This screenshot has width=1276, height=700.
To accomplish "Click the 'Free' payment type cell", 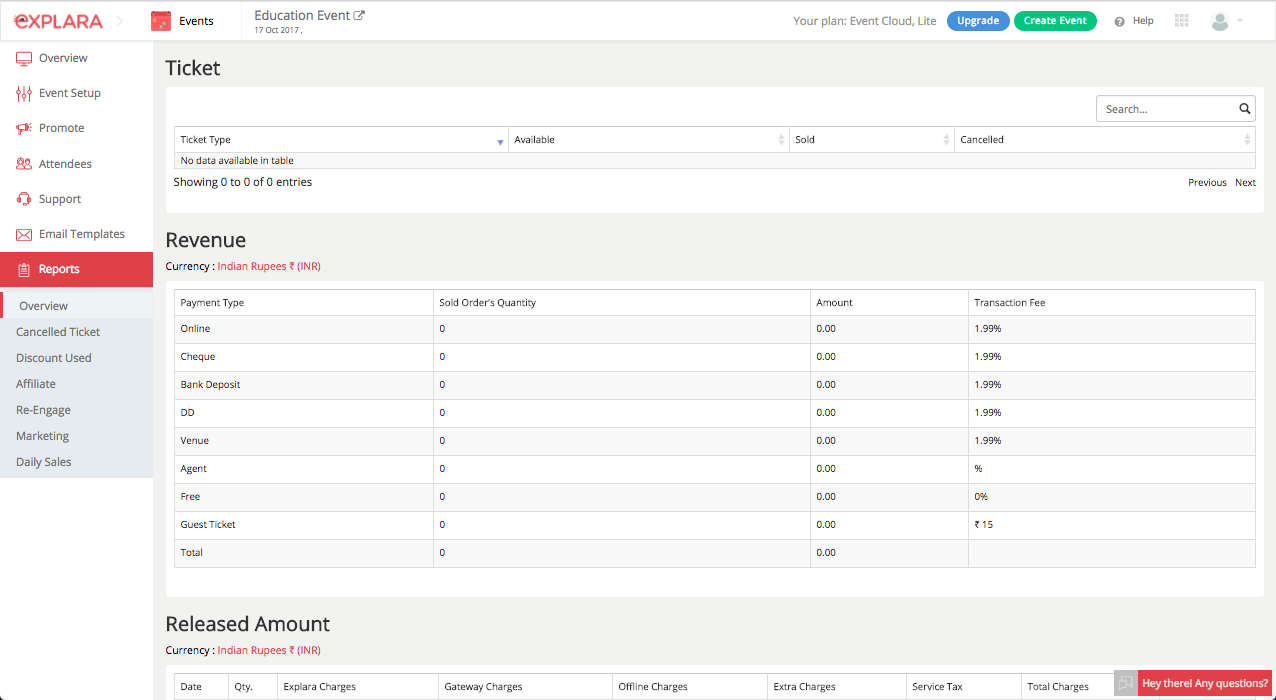I will pyautogui.click(x=304, y=497).
